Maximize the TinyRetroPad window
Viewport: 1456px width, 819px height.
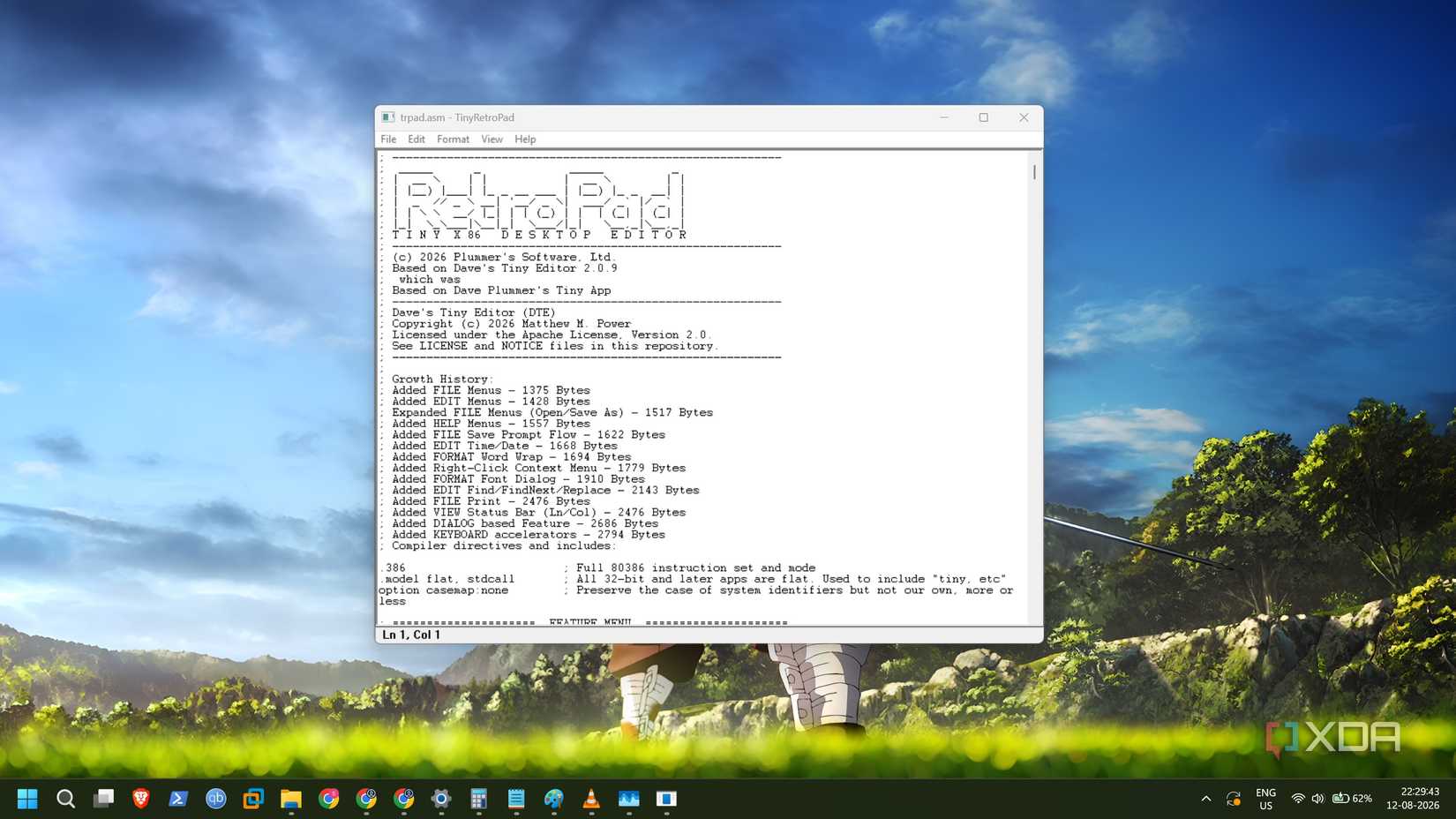coord(984,117)
